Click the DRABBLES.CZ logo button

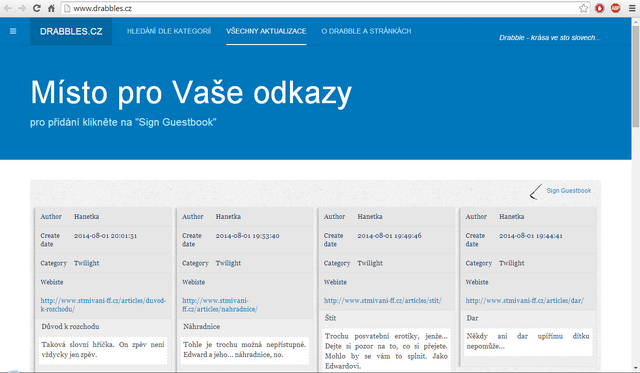[71, 31]
